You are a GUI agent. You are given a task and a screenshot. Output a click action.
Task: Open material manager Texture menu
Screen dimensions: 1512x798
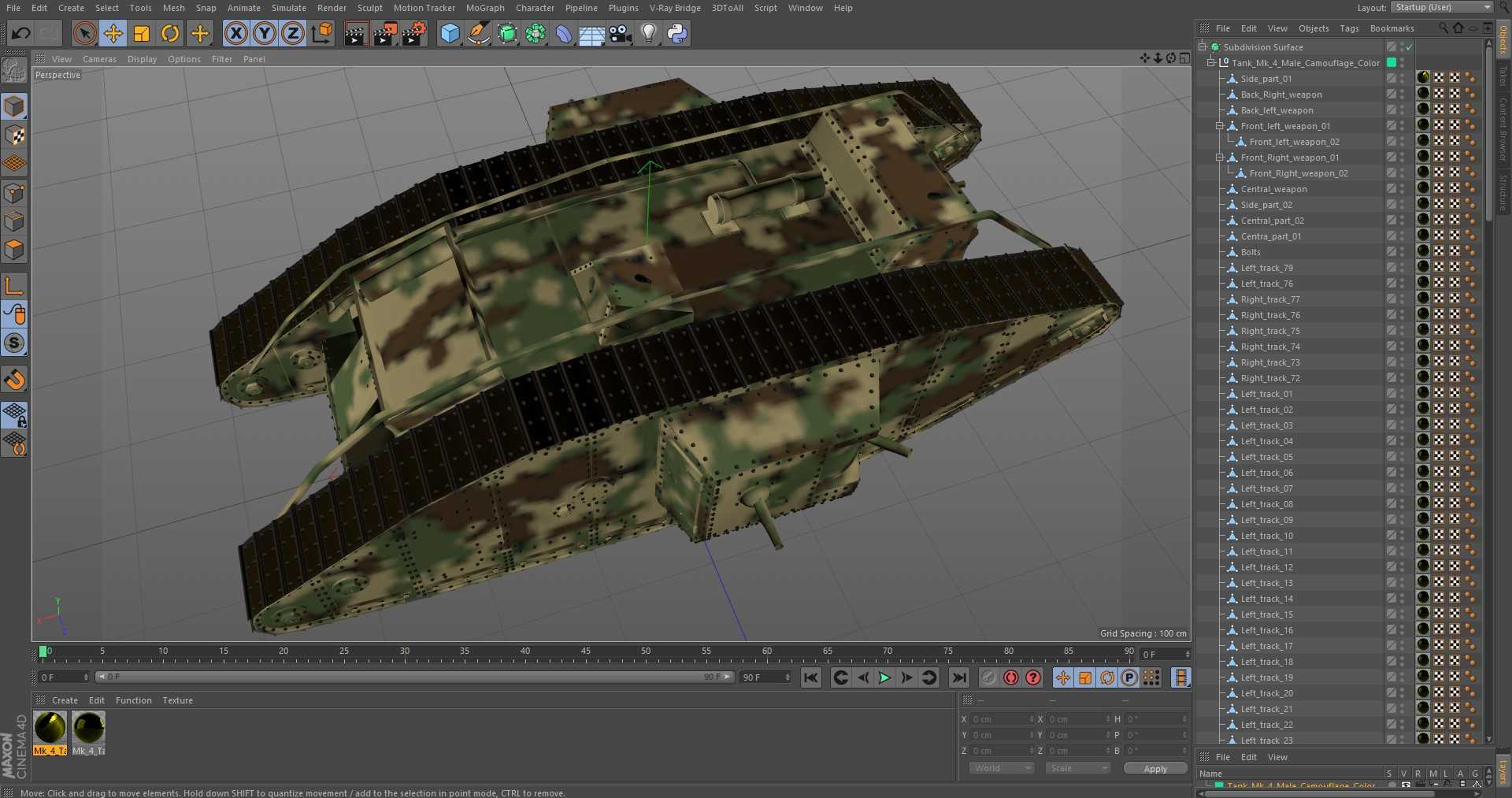[x=177, y=700]
